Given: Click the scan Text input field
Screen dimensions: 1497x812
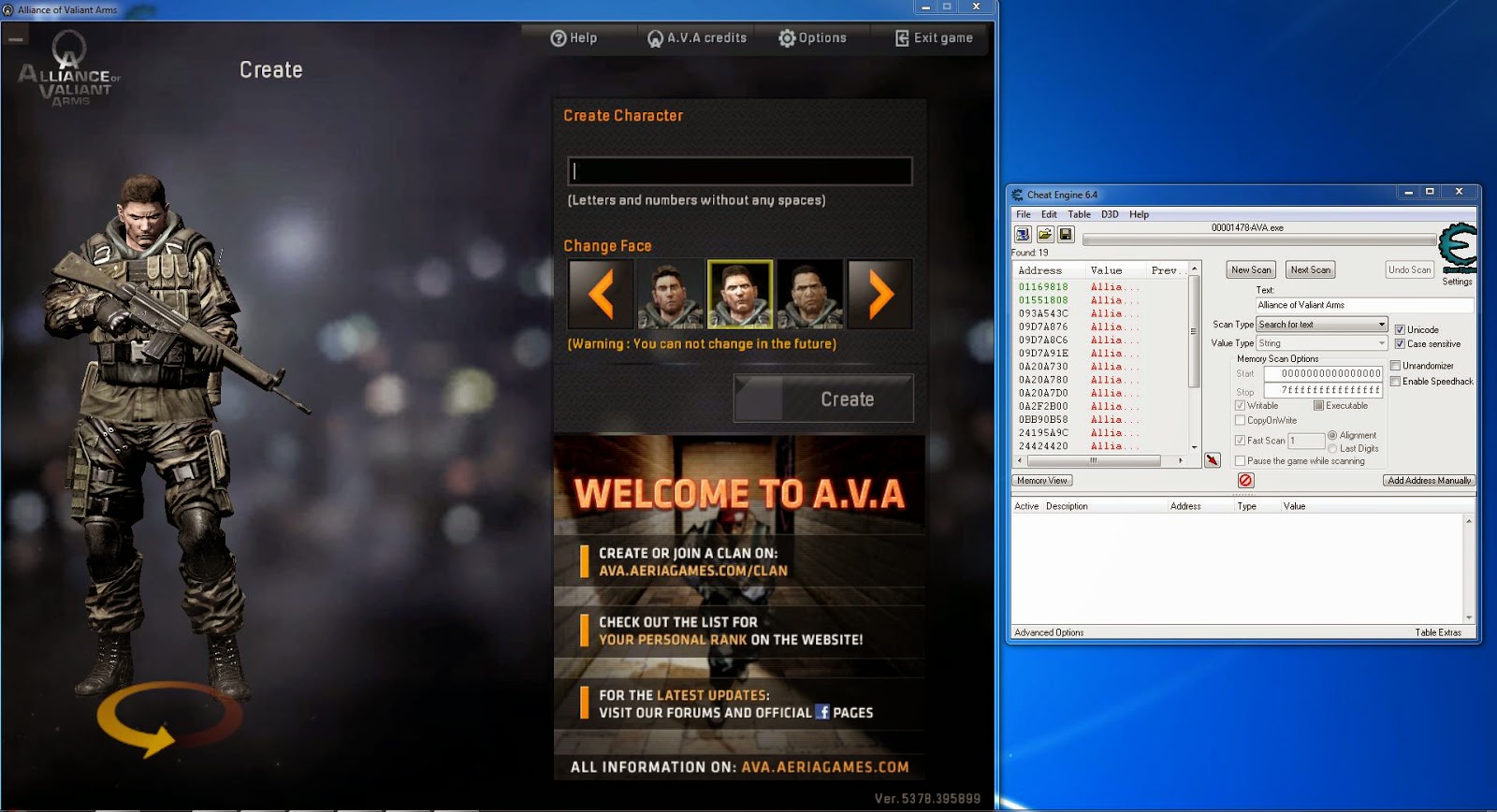Looking at the screenshot, I should point(1364,305).
